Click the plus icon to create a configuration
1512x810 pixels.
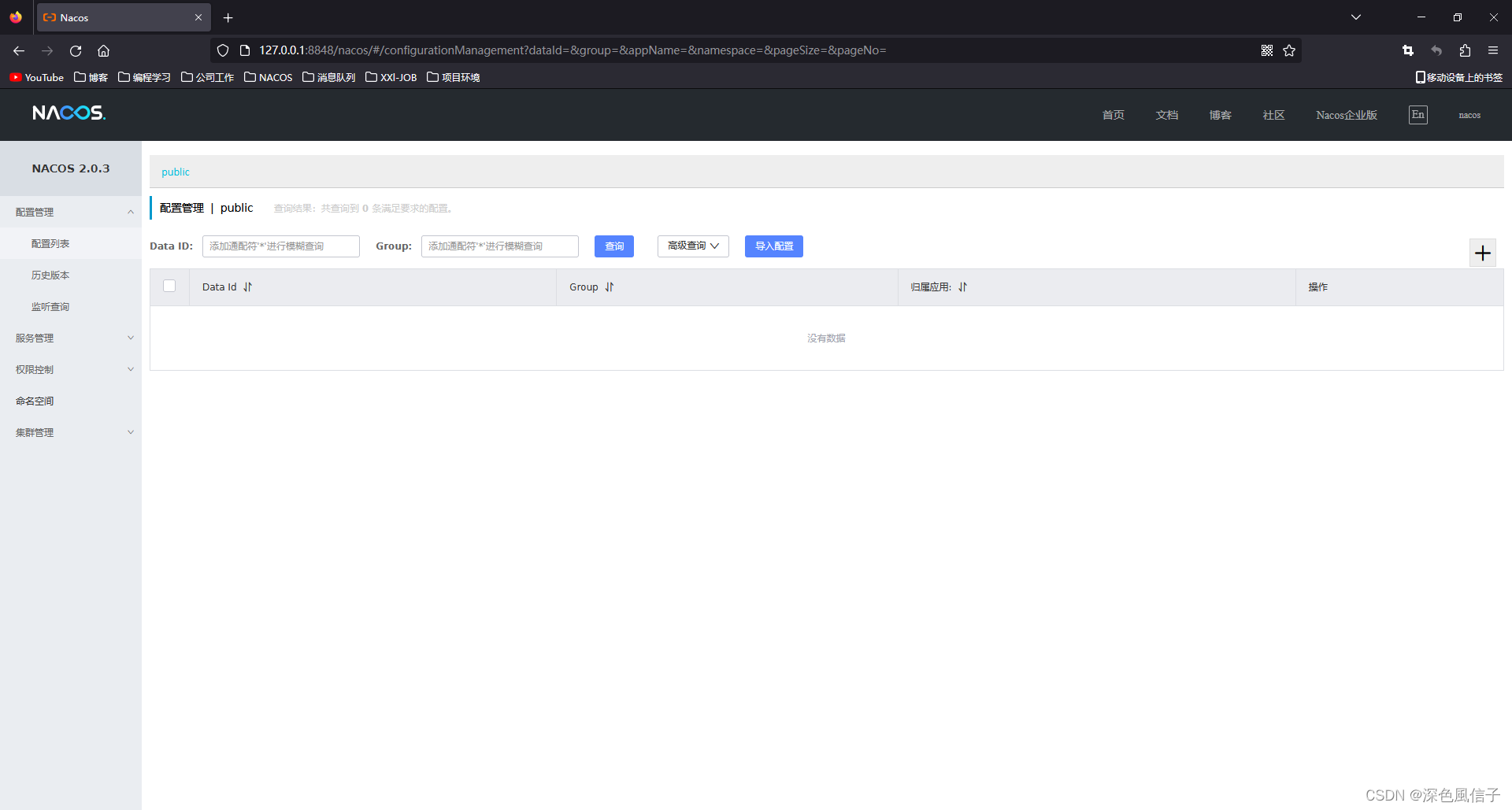click(1483, 253)
